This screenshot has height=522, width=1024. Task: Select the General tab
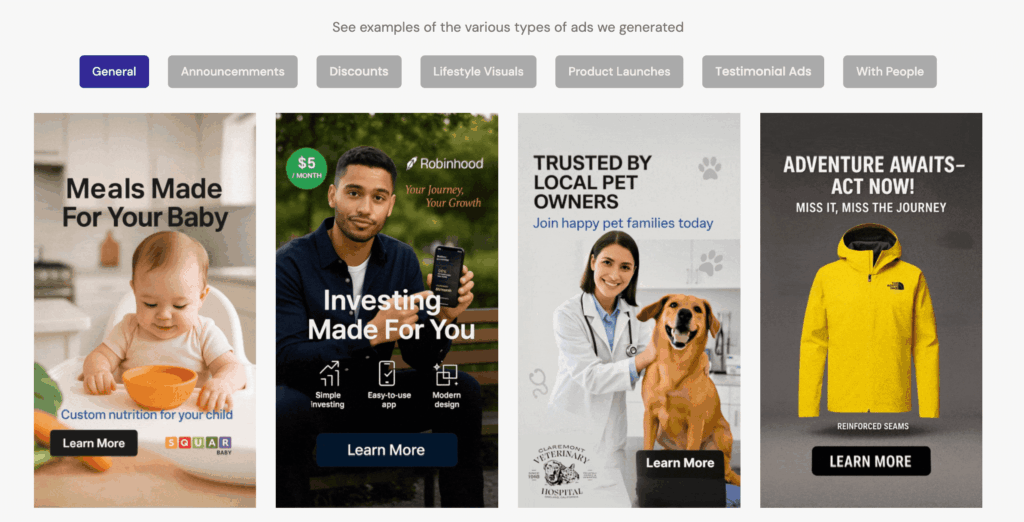tap(114, 71)
